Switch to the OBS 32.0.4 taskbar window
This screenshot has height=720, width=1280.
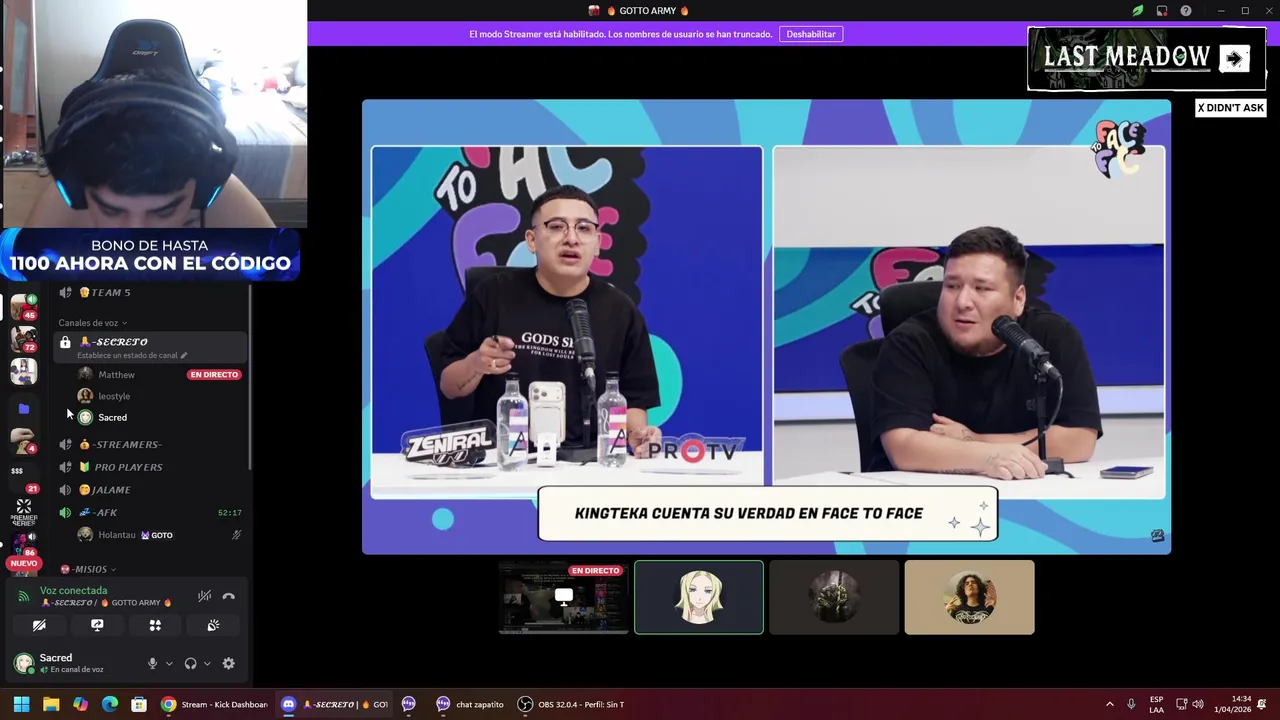571,704
